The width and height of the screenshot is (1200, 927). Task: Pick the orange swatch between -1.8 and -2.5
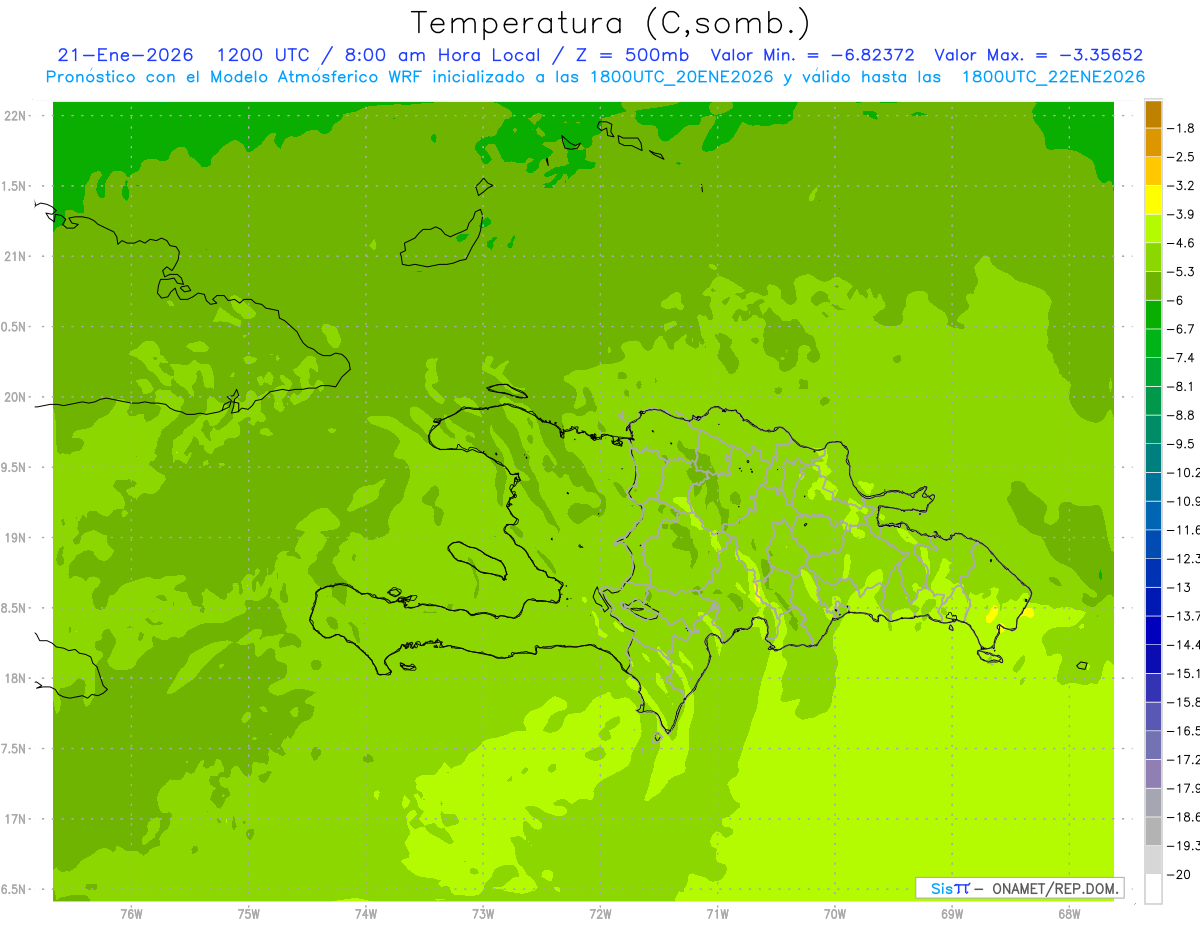[1153, 143]
